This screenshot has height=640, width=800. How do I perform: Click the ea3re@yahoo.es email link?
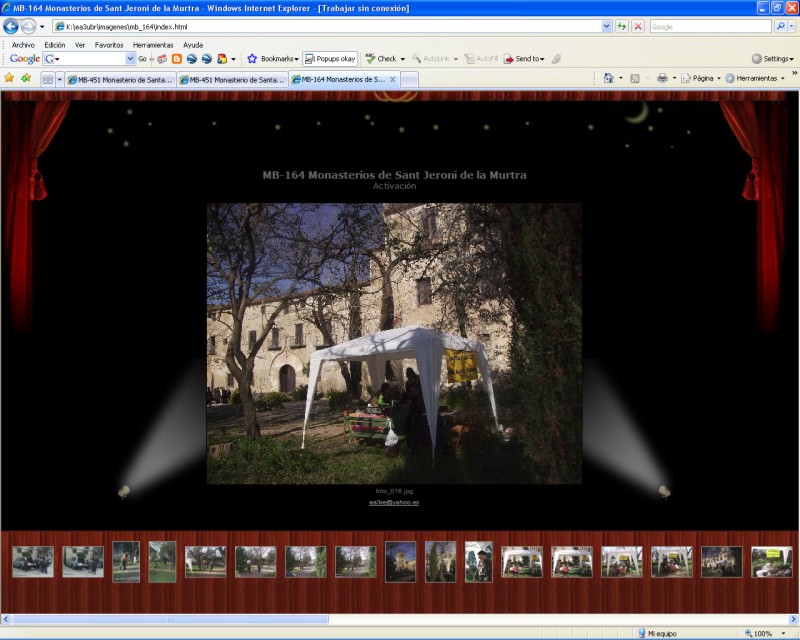click(x=394, y=502)
